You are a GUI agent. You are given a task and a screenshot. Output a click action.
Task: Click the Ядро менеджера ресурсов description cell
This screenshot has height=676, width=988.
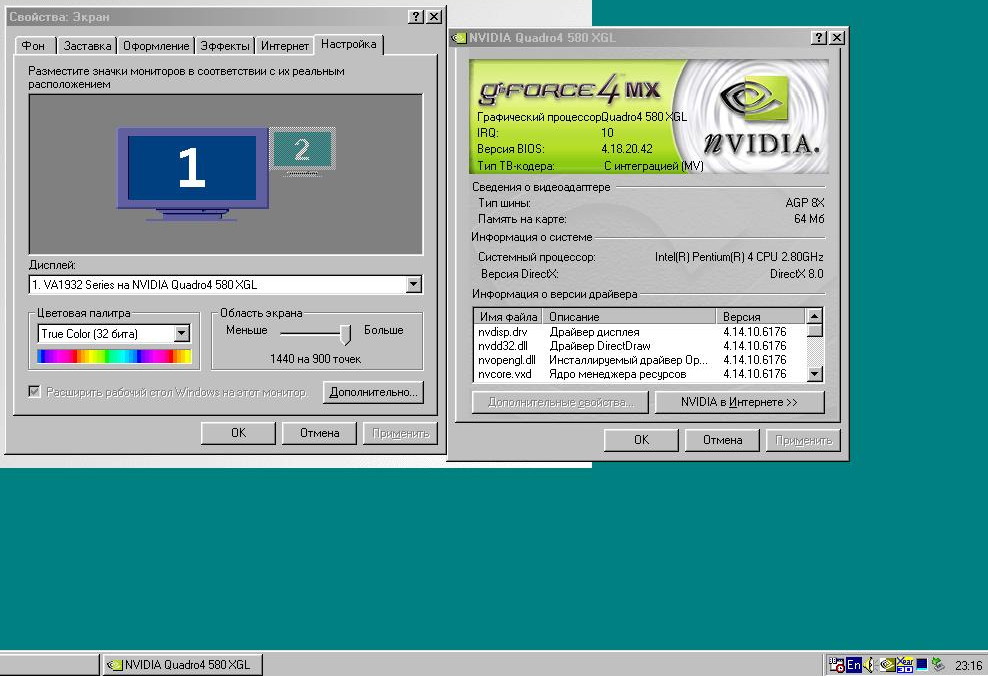pos(618,374)
